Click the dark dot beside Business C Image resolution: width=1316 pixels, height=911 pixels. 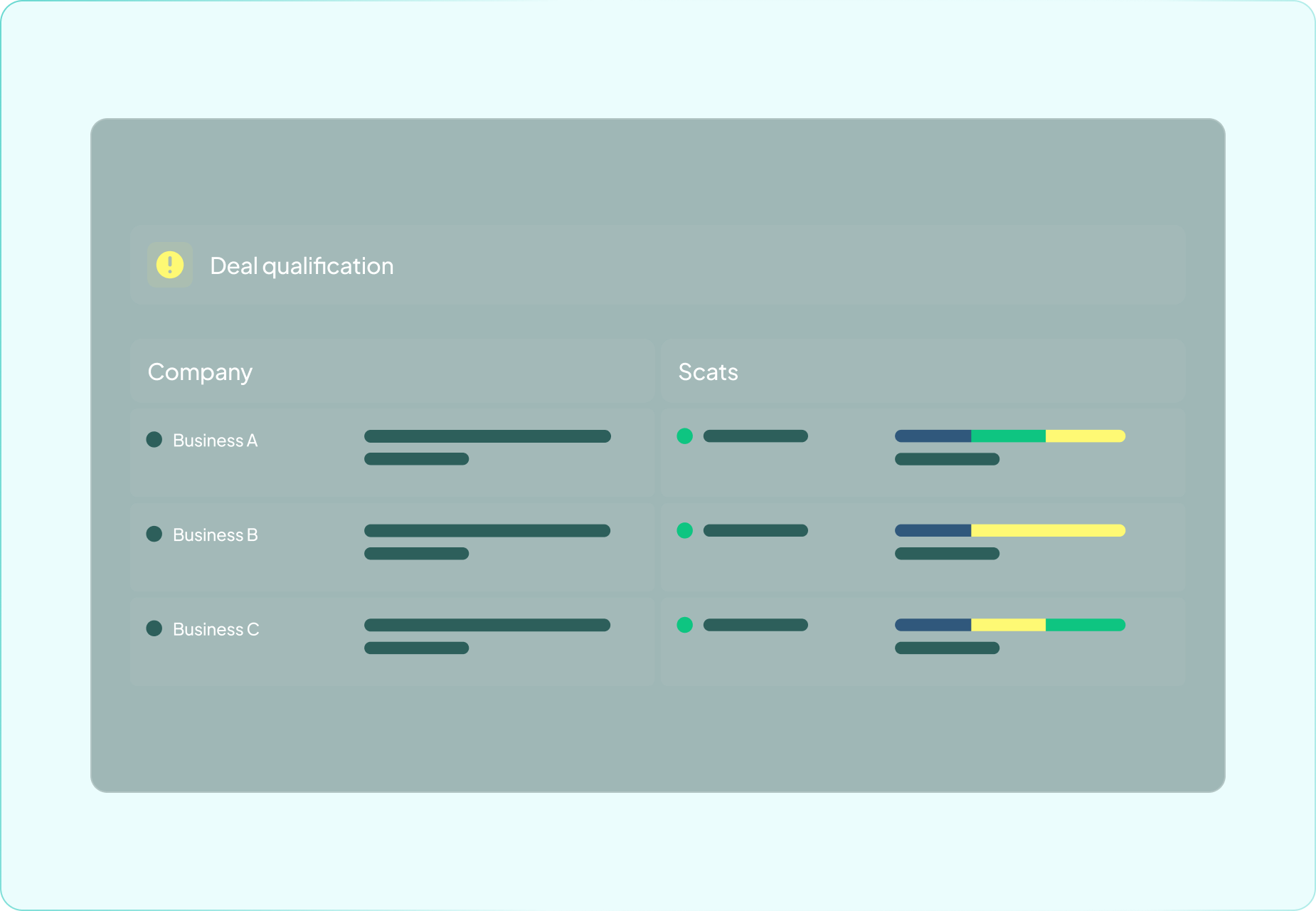coord(154,628)
